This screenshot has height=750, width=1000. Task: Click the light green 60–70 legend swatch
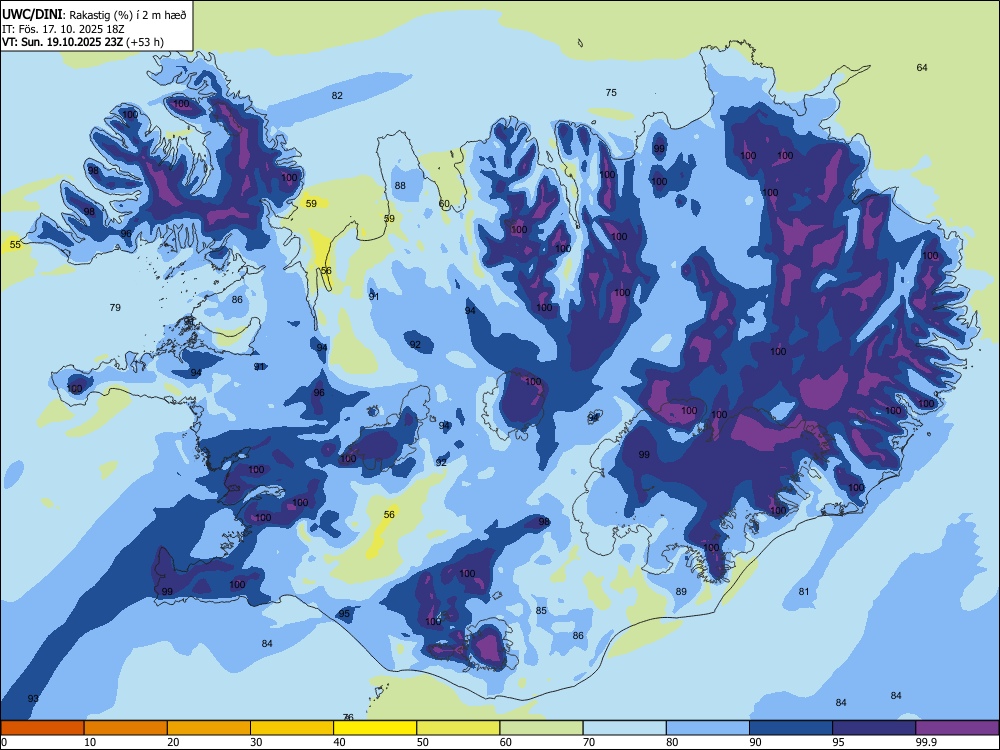click(541, 728)
